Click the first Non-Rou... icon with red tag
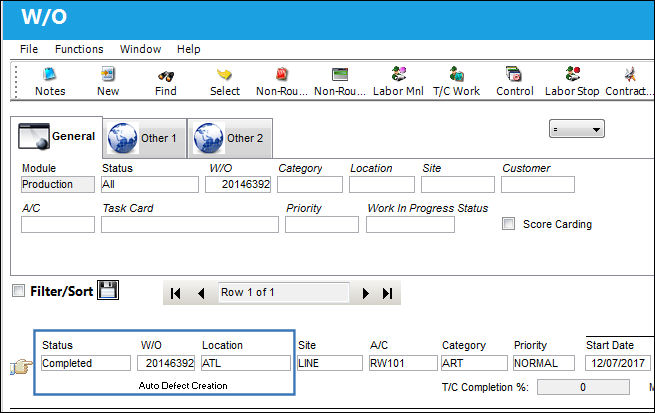This screenshot has height=413, width=655. pos(282,74)
